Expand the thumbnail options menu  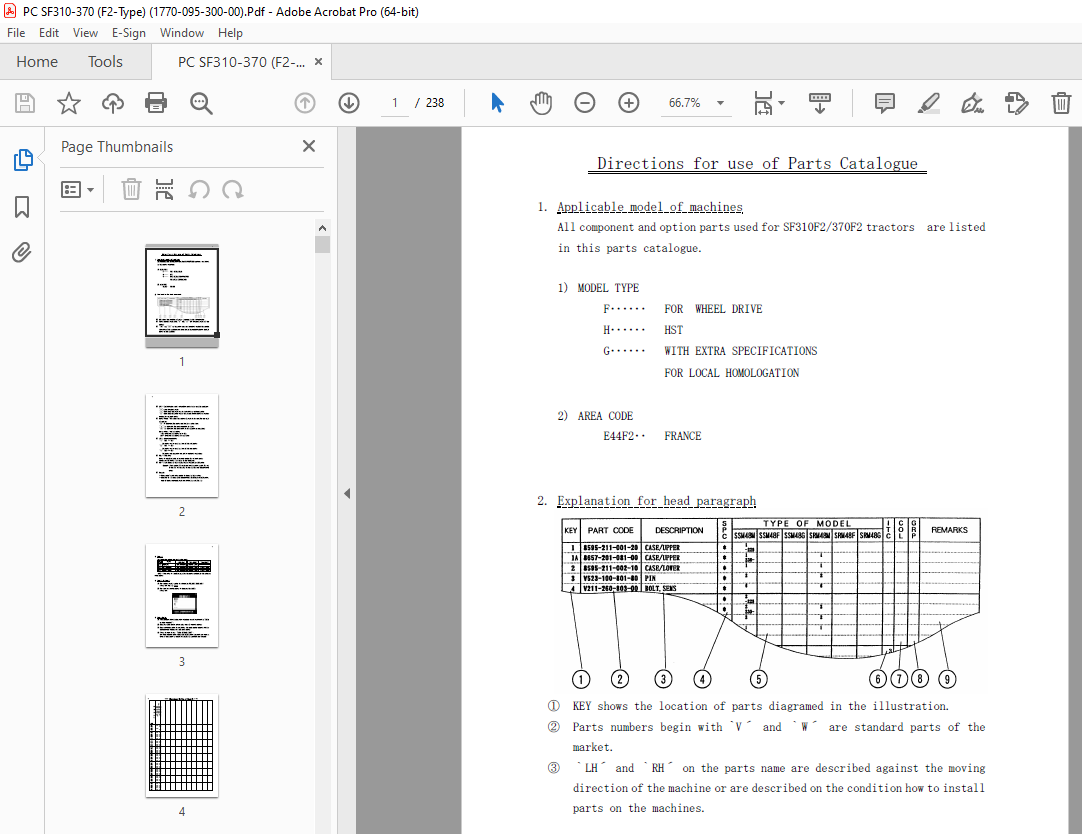77,190
